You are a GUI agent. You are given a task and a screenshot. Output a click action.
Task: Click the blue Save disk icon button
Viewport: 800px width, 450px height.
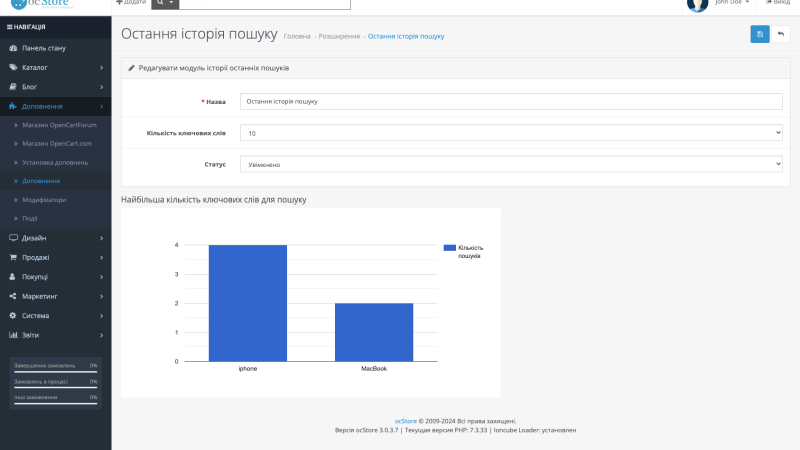[x=760, y=34]
